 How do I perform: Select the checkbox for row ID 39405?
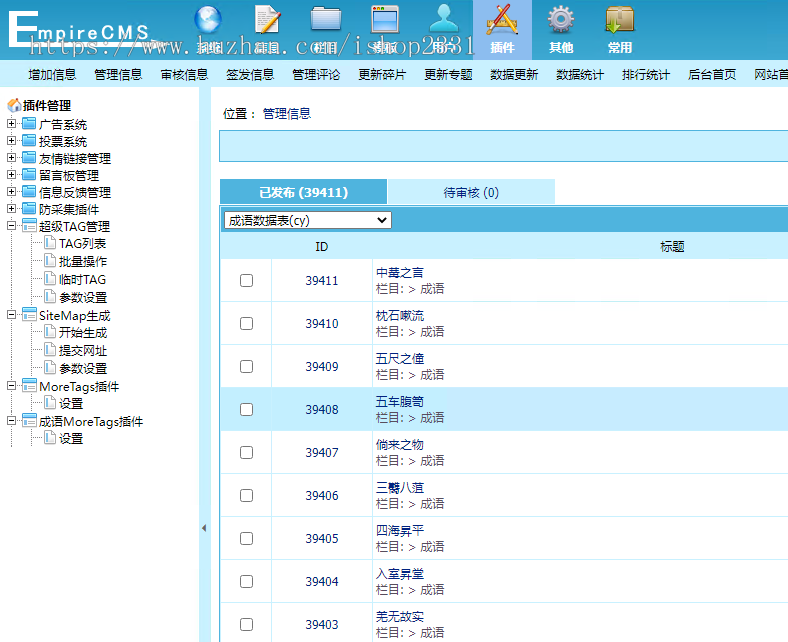point(247,539)
